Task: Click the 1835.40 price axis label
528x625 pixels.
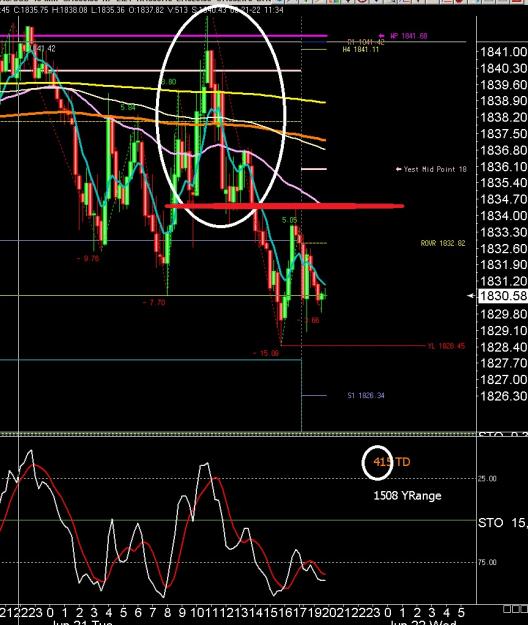Action: (x=504, y=183)
